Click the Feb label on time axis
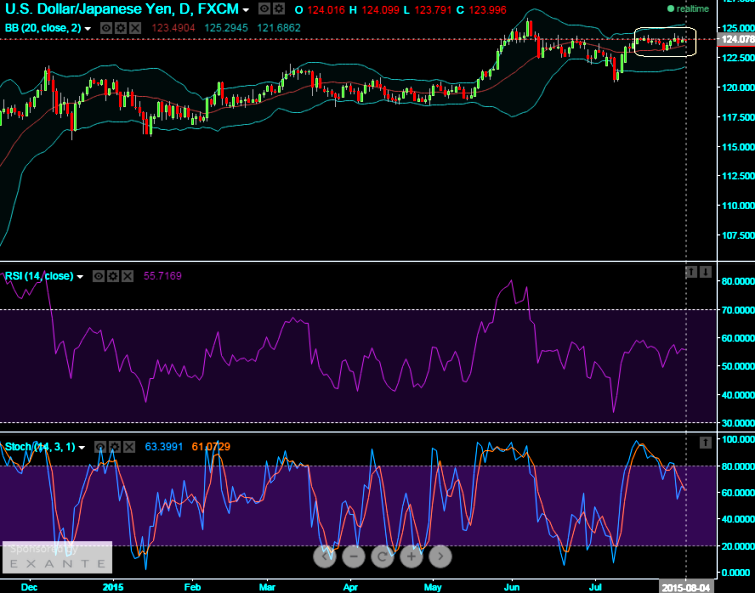Image resolution: width=755 pixels, height=593 pixels. tap(192, 587)
